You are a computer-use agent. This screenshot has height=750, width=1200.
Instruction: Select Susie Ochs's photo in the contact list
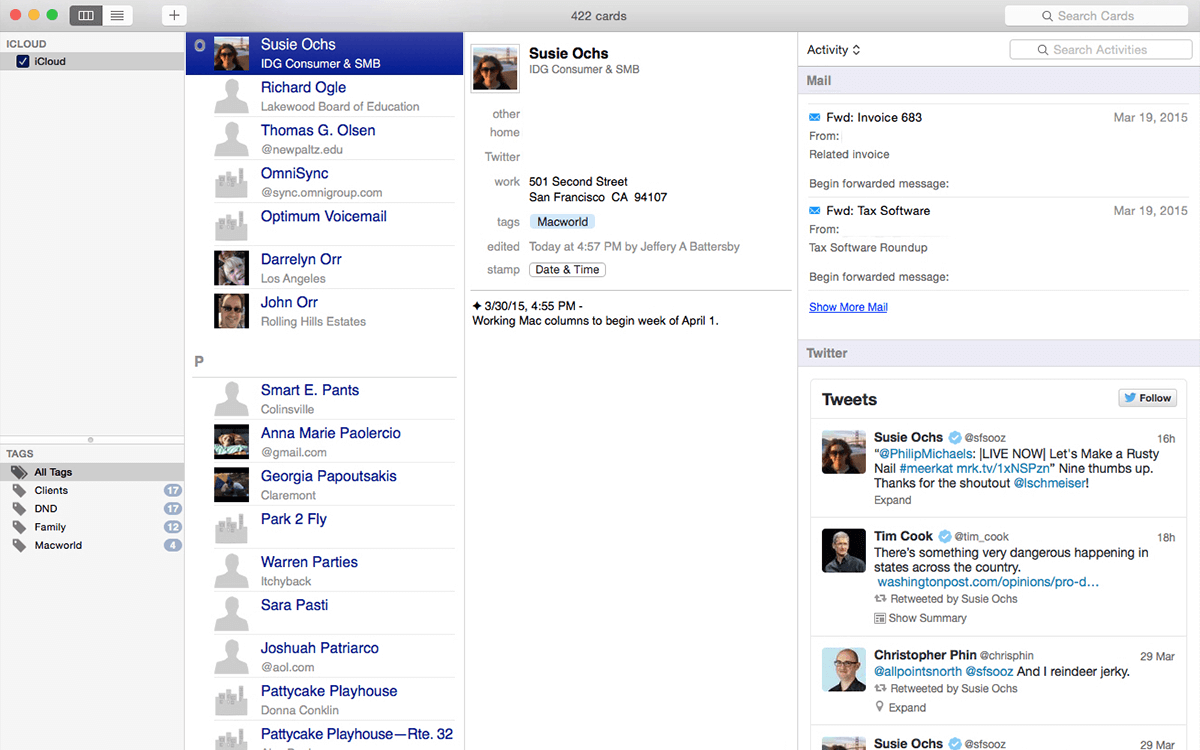click(231, 53)
